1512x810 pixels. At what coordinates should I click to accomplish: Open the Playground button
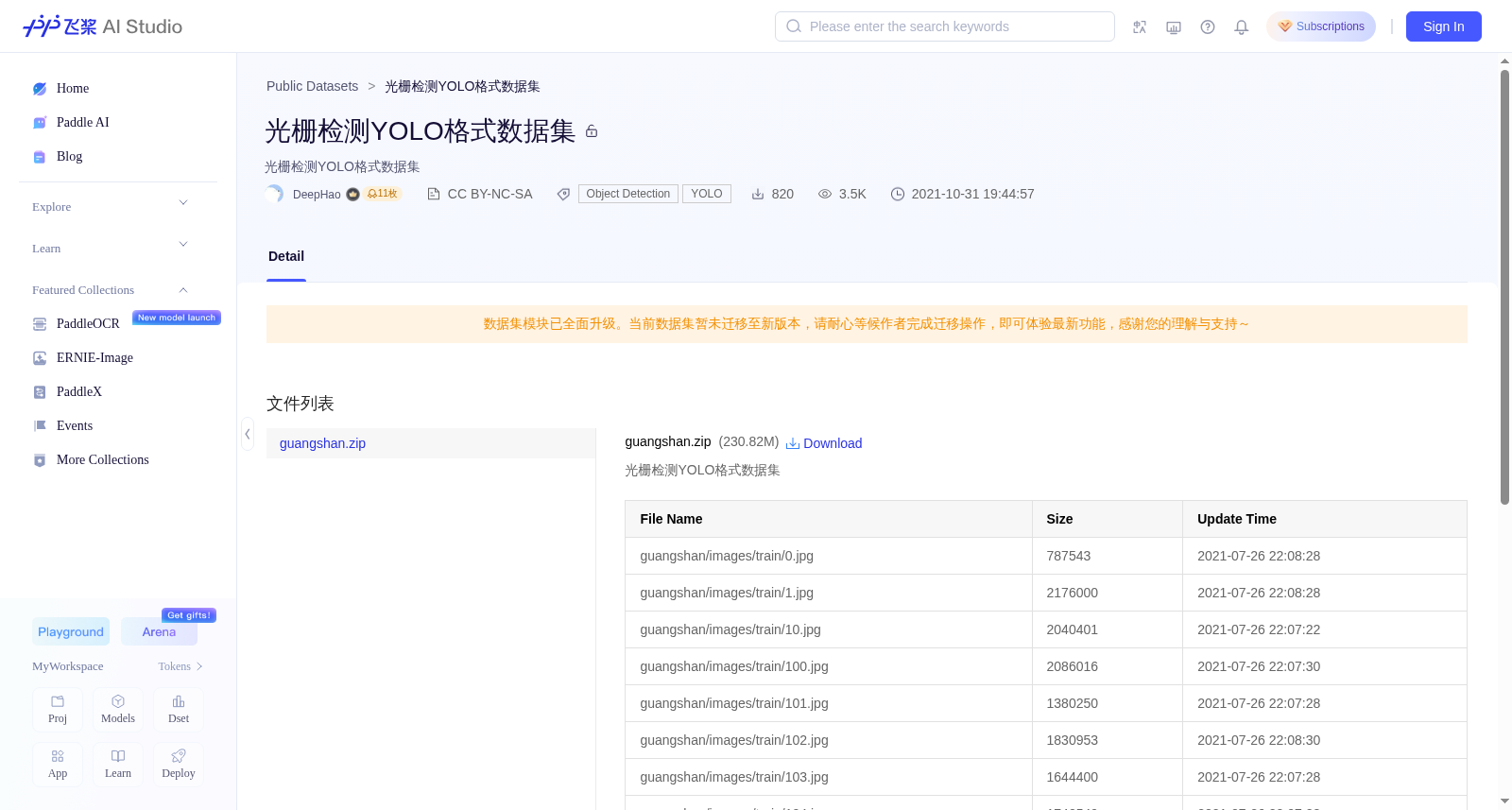tap(71, 631)
